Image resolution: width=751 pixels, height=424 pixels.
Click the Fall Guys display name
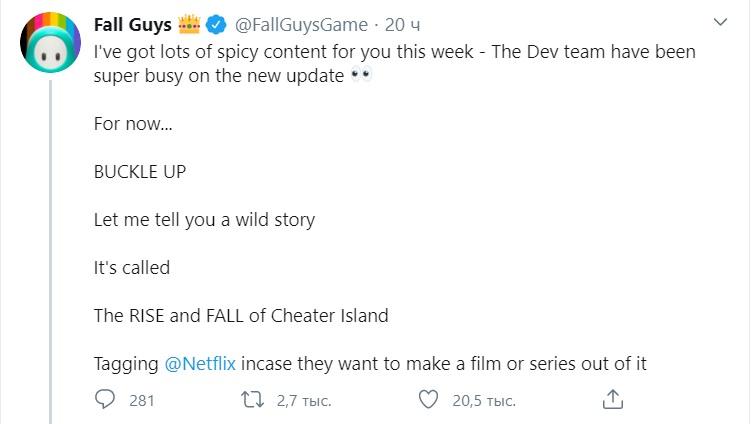click(x=132, y=26)
